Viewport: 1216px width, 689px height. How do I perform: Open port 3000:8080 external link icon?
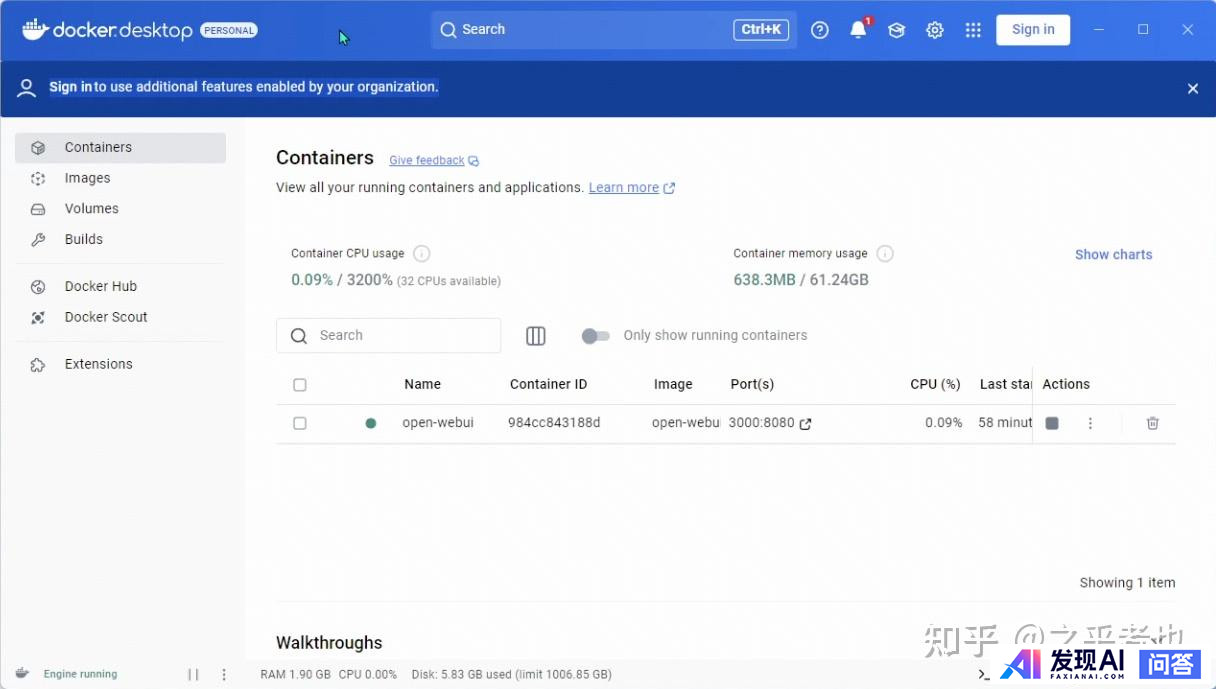(x=805, y=424)
